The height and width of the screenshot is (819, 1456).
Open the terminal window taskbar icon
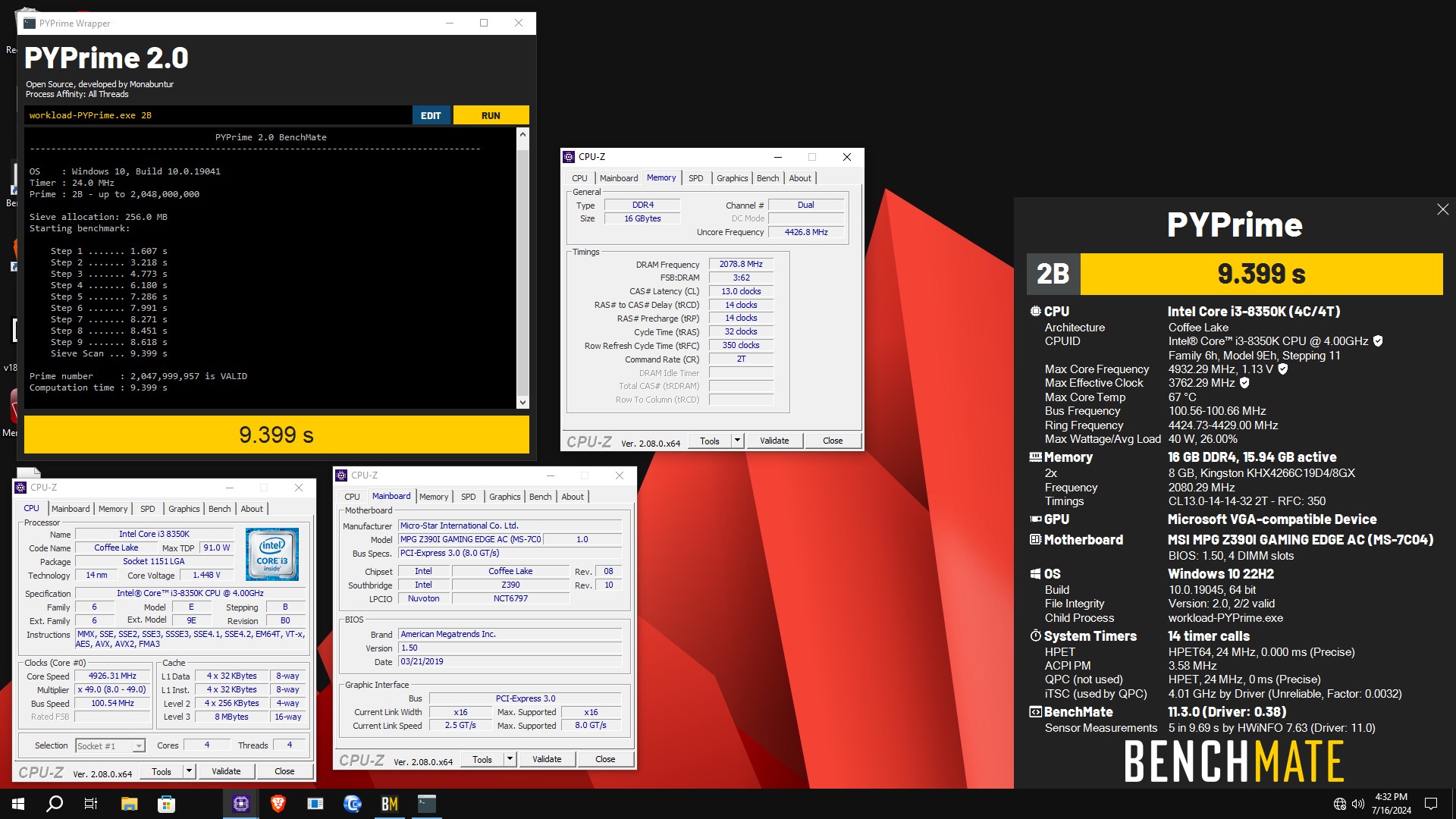(x=427, y=804)
